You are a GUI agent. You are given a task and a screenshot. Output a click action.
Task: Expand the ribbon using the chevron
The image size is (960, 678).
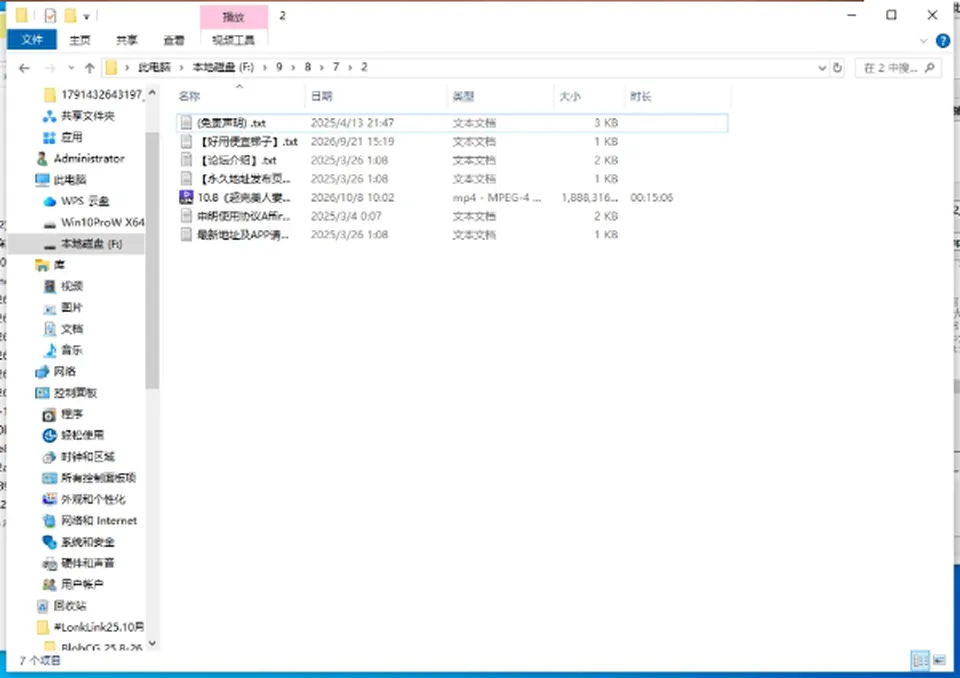click(924, 41)
